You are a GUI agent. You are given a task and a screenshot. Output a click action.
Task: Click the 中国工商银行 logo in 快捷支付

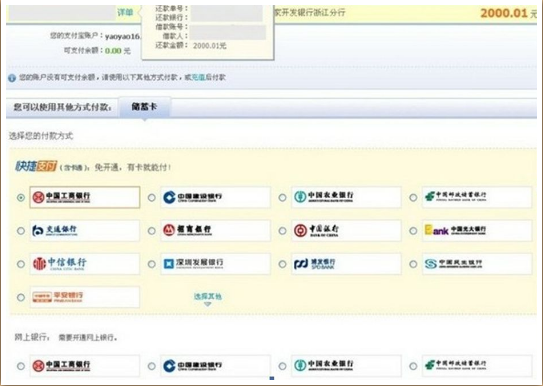[85, 197]
